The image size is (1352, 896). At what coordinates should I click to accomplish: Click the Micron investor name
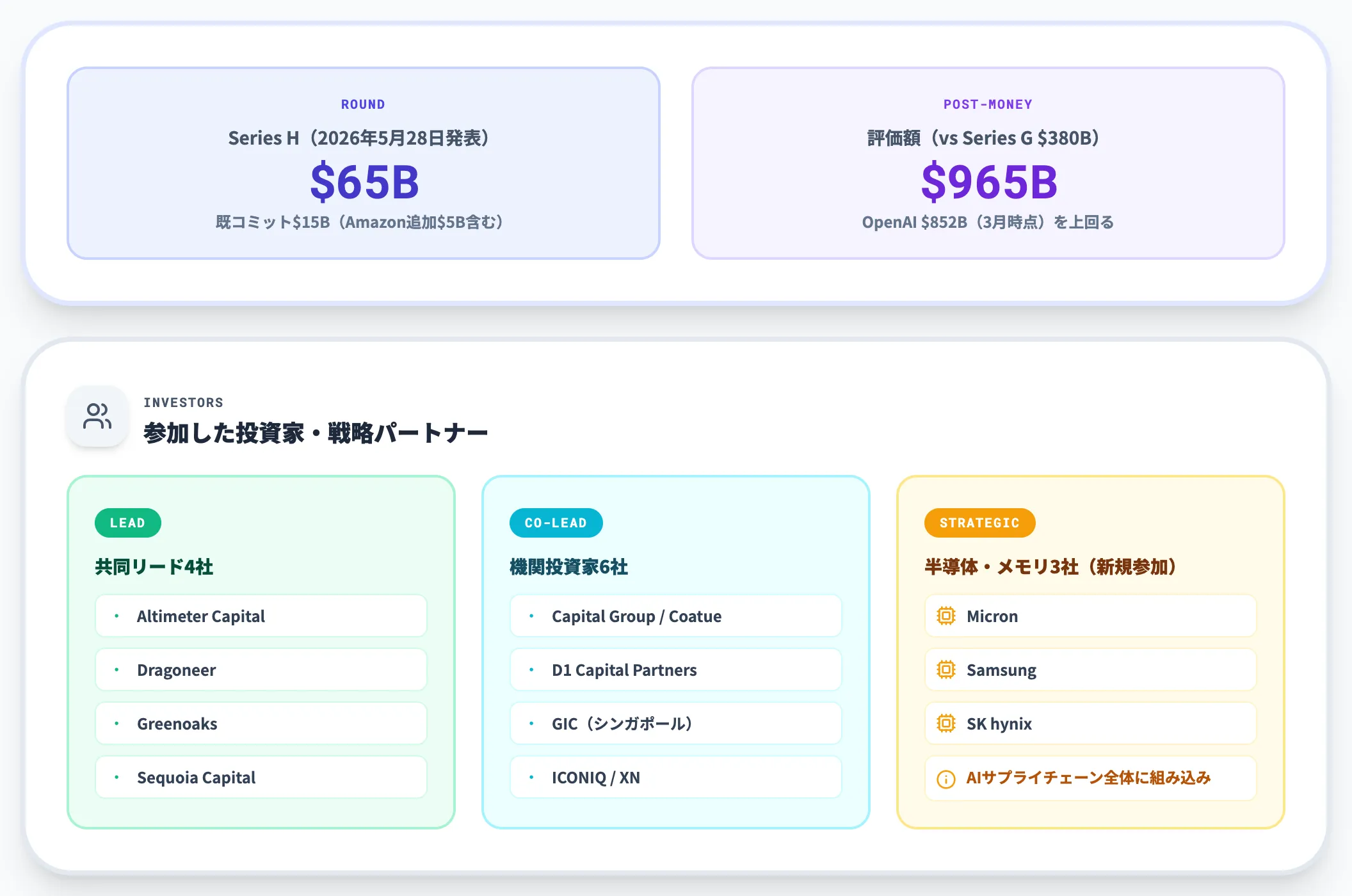coord(992,616)
